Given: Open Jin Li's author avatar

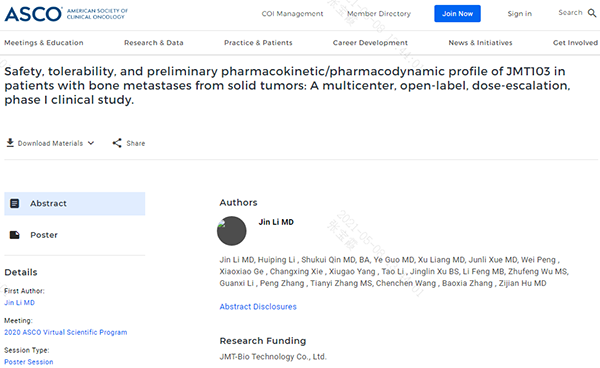Looking at the screenshot, I should [x=232, y=231].
